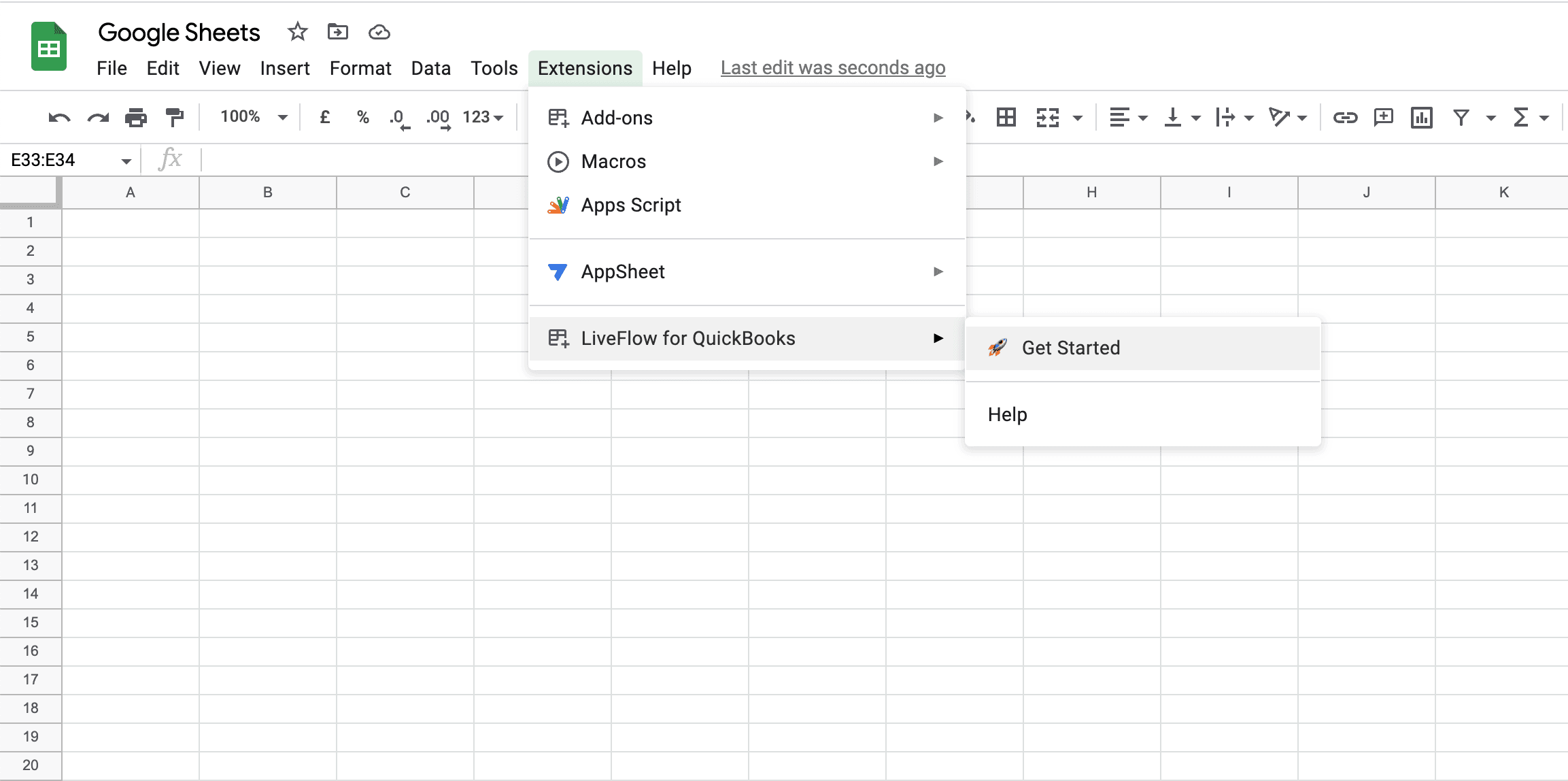Select column H header

[1092, 193]
